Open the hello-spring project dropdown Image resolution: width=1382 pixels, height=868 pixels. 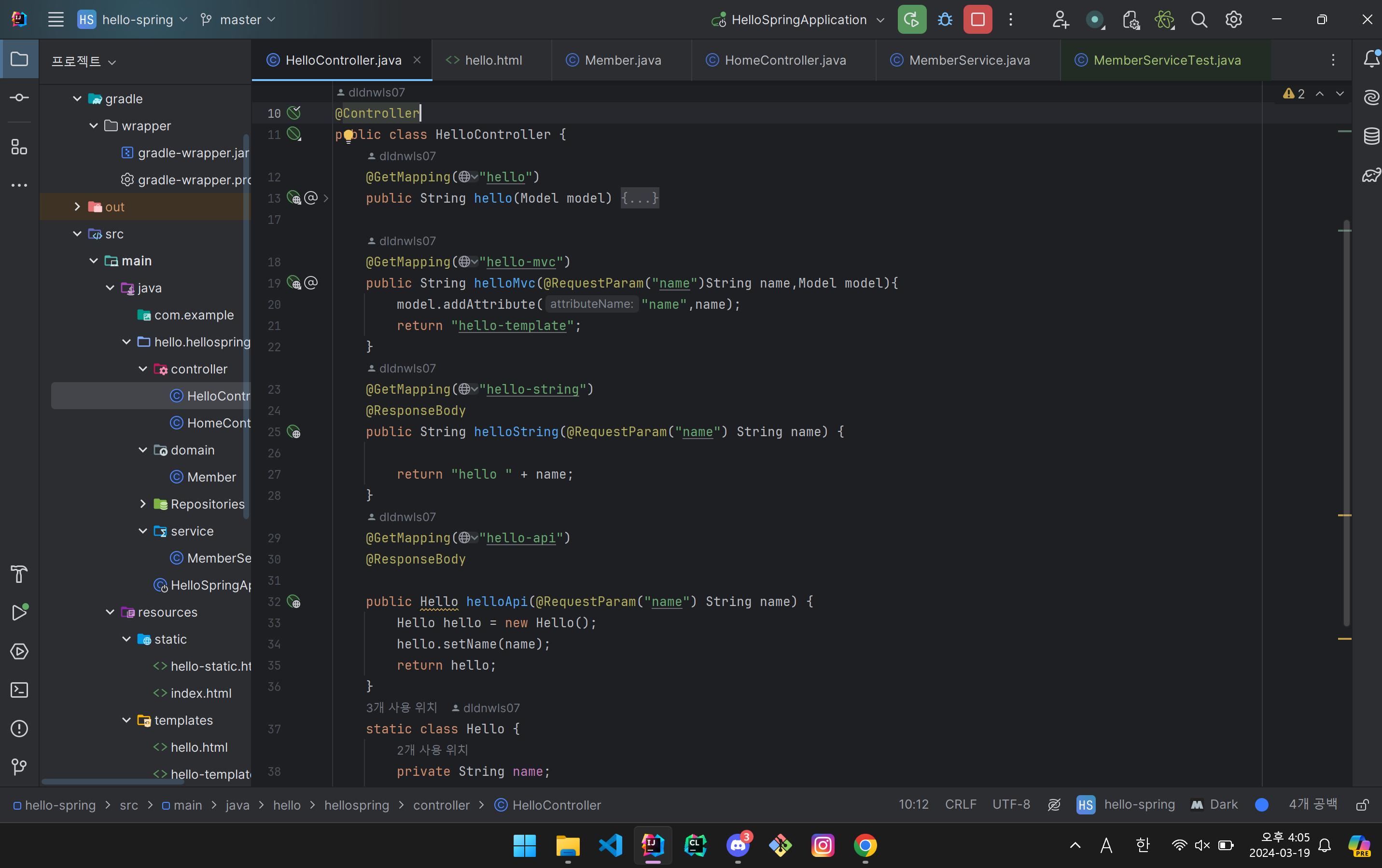pyautogui.click(x=133, y=19)
